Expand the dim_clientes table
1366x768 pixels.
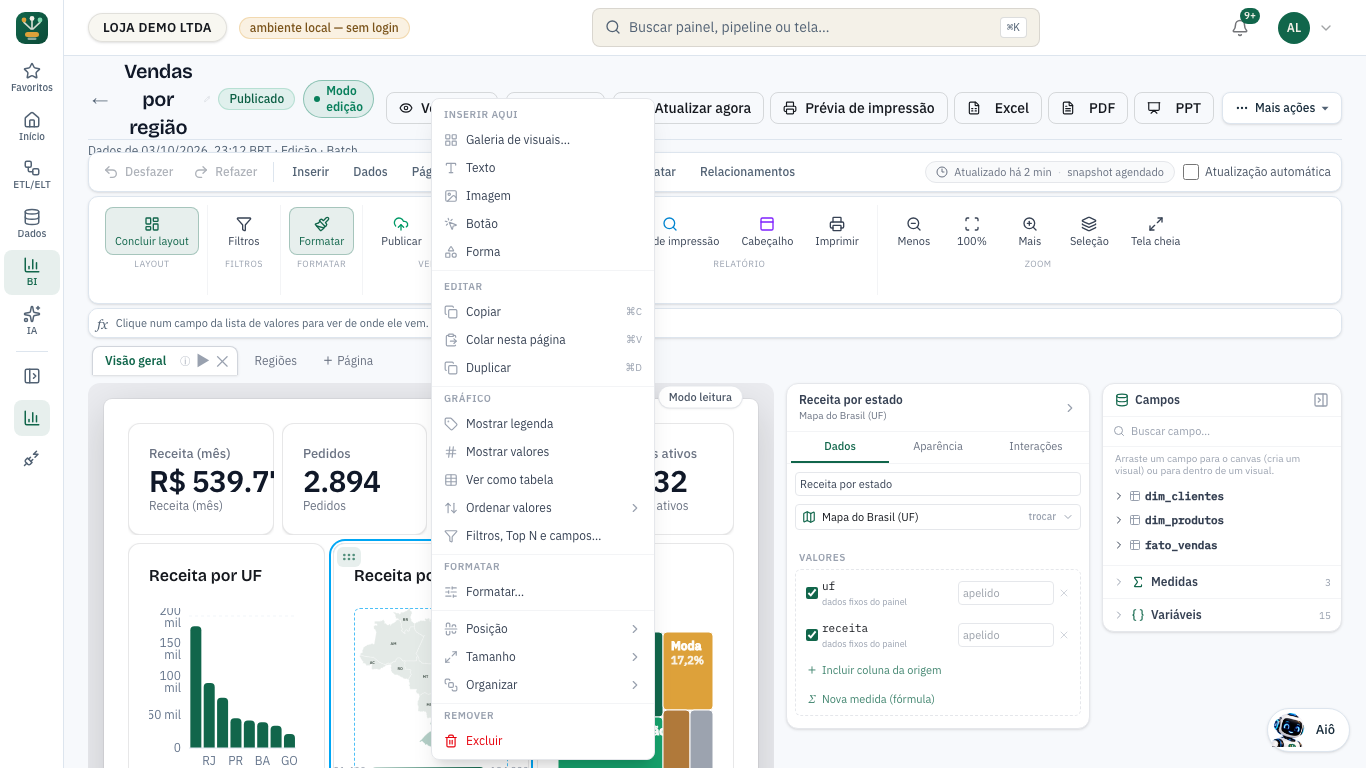[x=1118, y=496]
